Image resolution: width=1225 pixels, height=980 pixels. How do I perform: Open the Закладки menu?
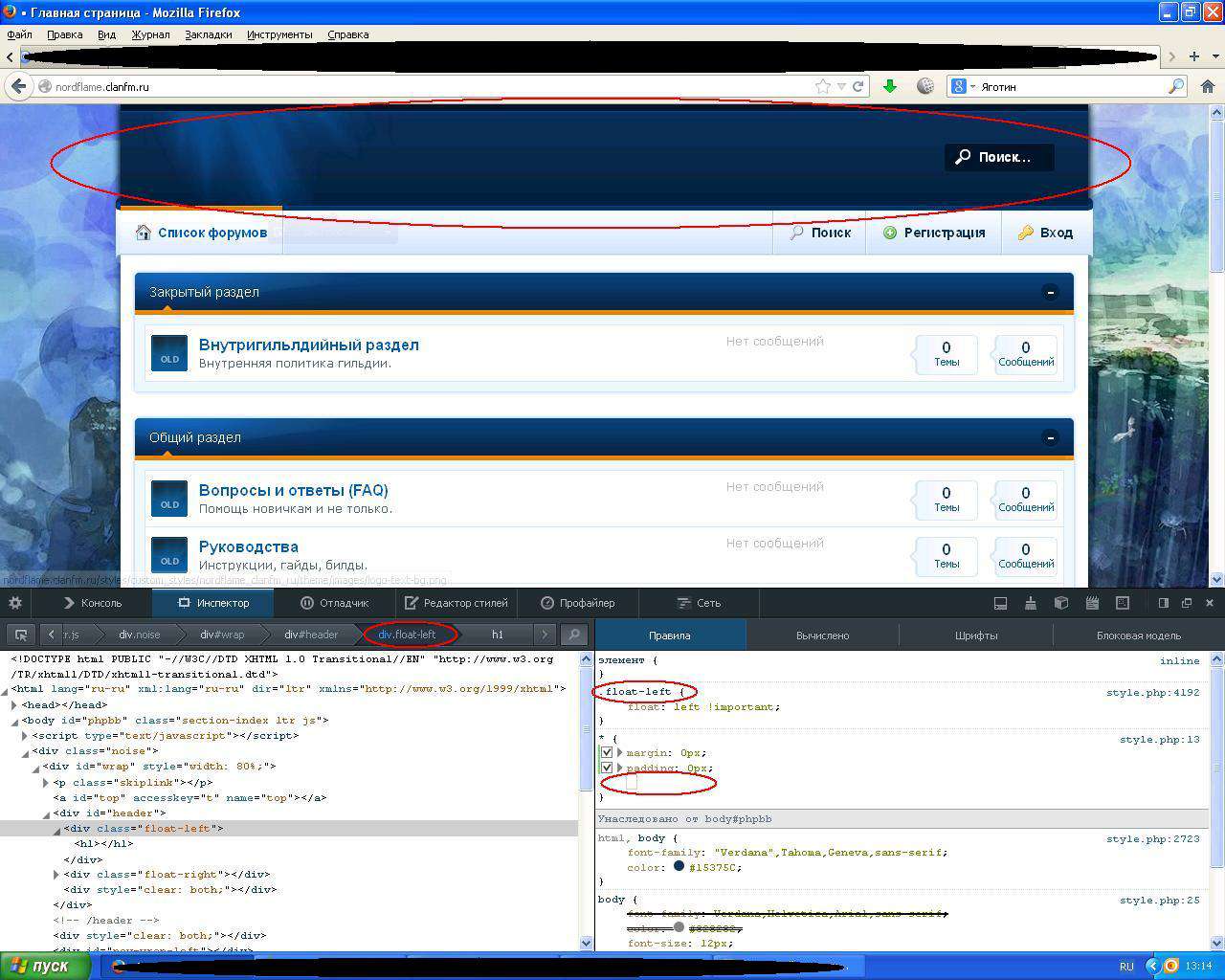(x=208, y=34)
